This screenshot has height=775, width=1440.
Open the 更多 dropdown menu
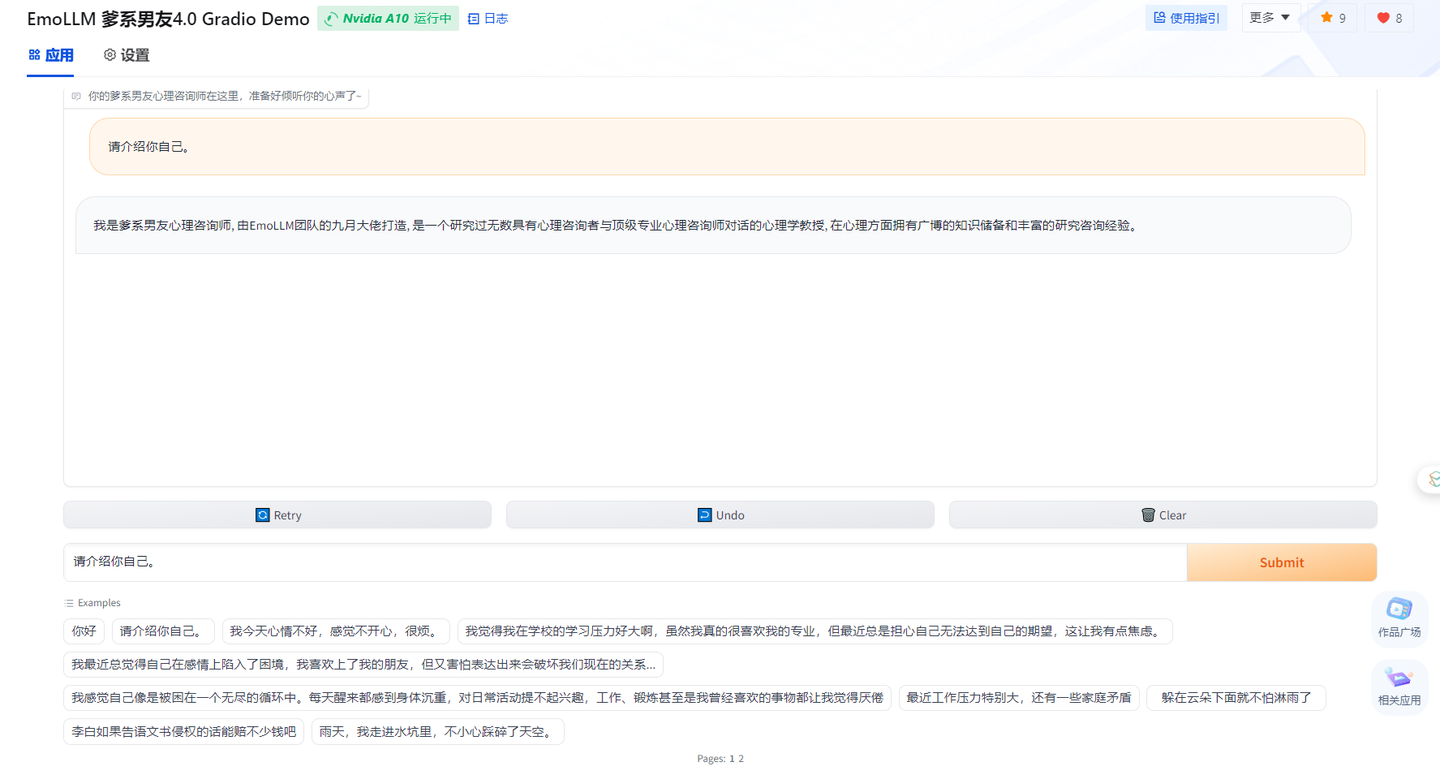click(x=1269, y=17)
